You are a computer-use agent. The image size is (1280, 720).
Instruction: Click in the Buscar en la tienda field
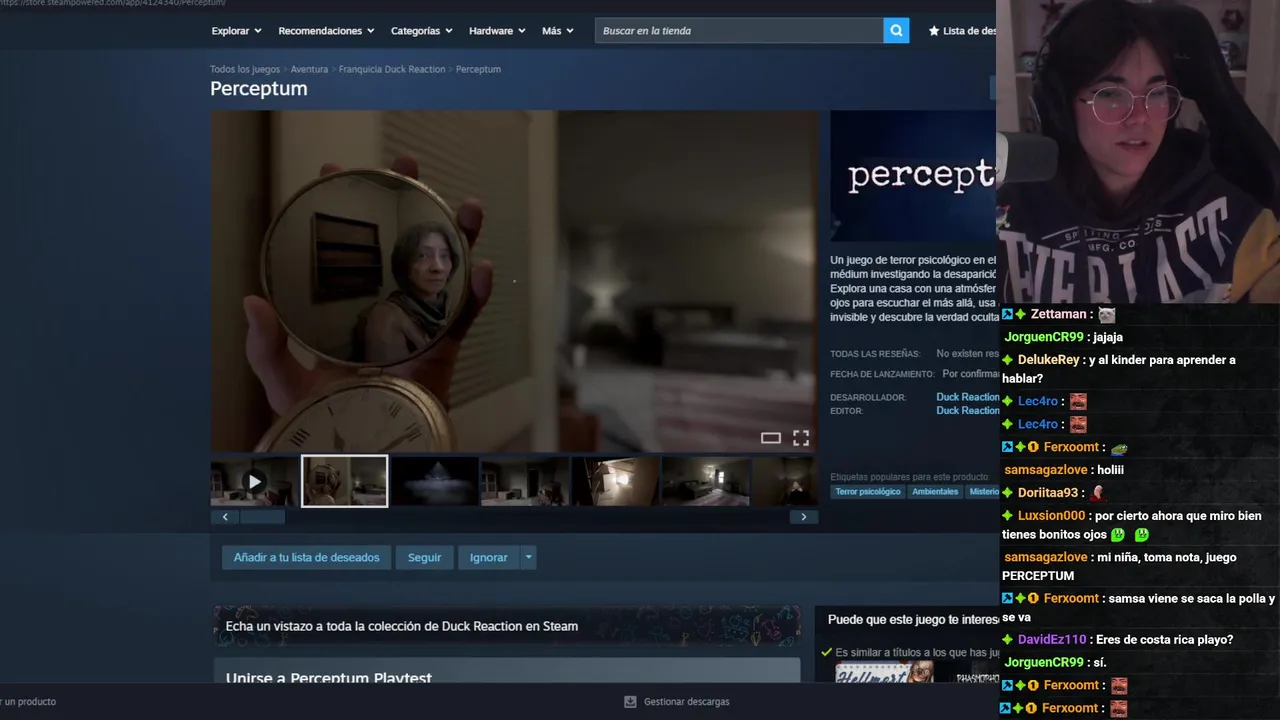pos(739,31)
